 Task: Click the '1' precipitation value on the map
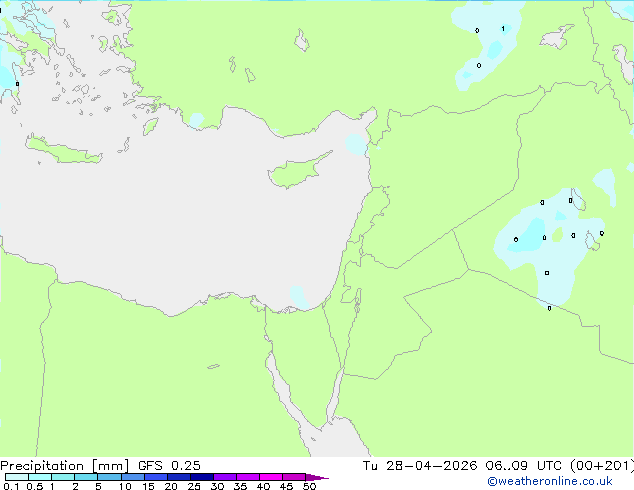(x=503, y=29)
